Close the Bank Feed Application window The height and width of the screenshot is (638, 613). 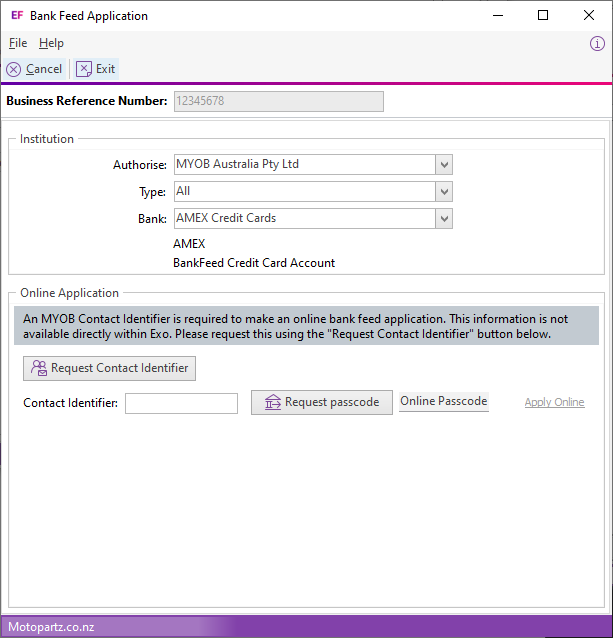(589, 15)
